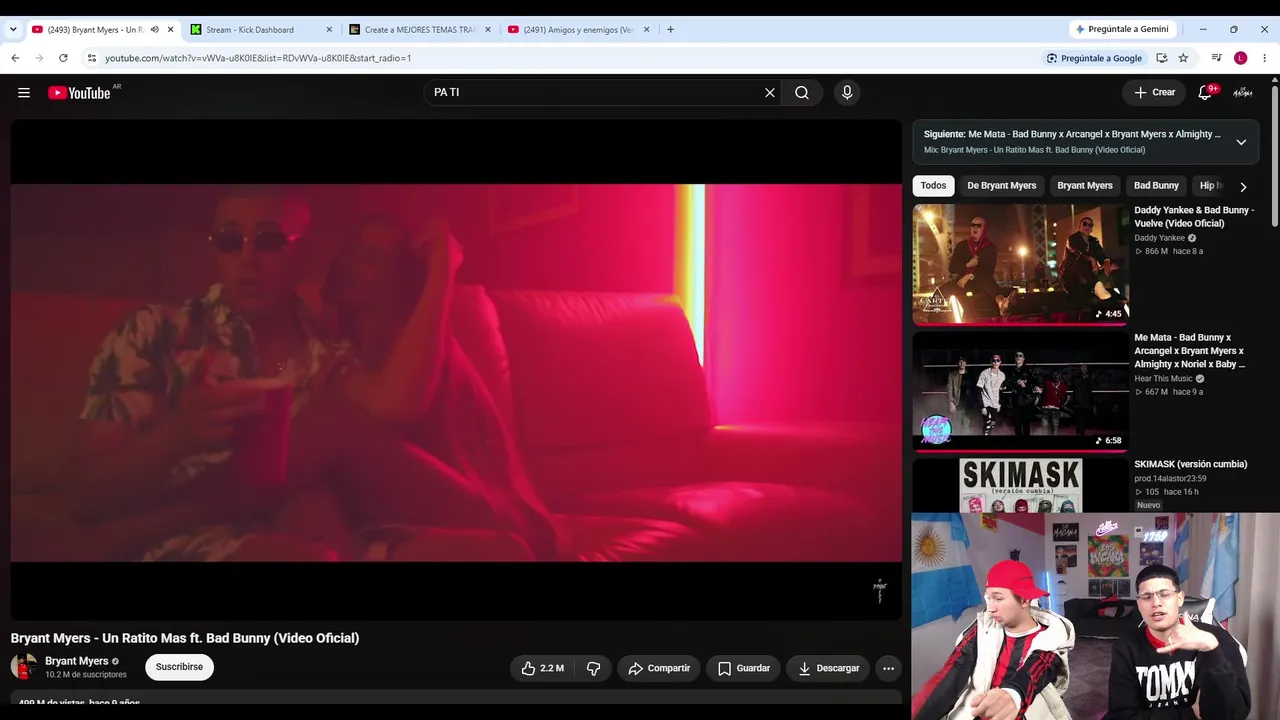1280x720 pixels.
Task: Clear the 'PA TI' search text
Action: (x=770, y=93)
